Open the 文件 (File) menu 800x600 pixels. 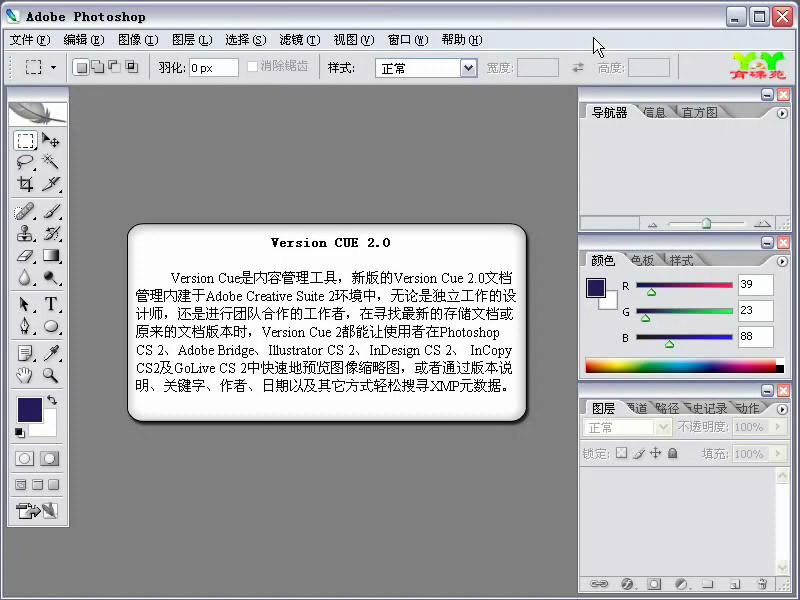pyautogui.click(x=30, y=40)
